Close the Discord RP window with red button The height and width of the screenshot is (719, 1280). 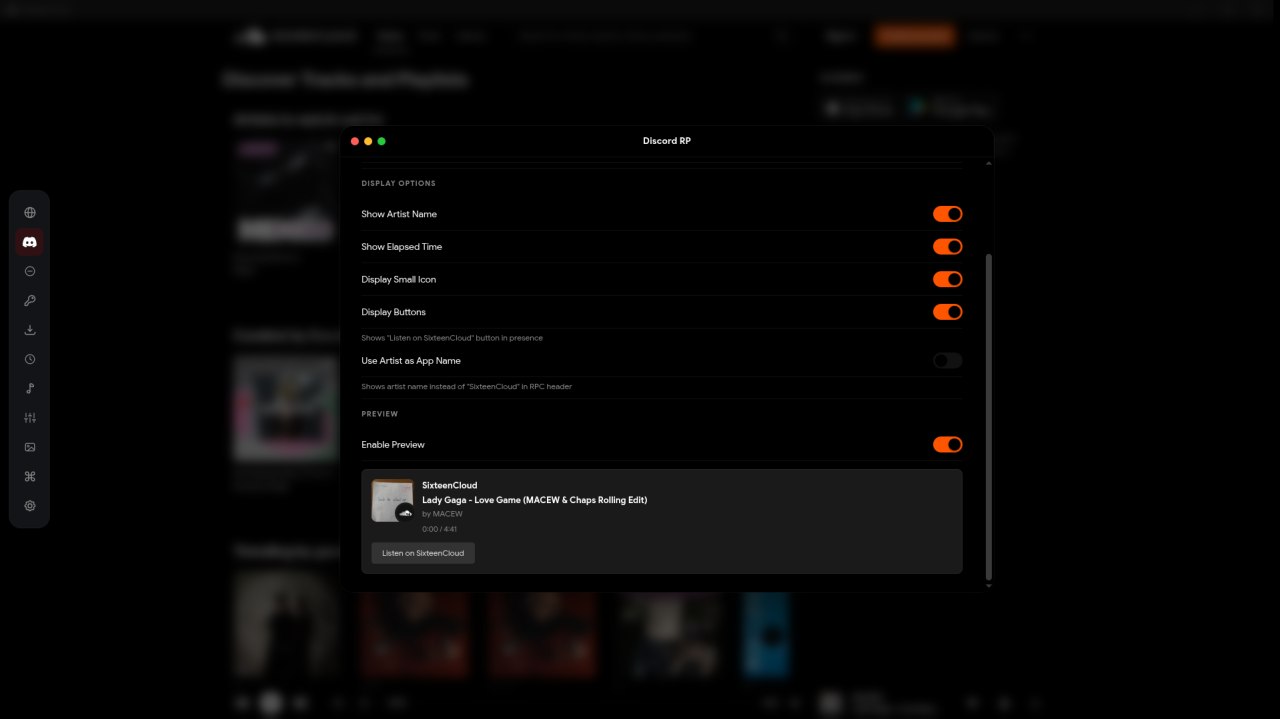coord(355,141)
